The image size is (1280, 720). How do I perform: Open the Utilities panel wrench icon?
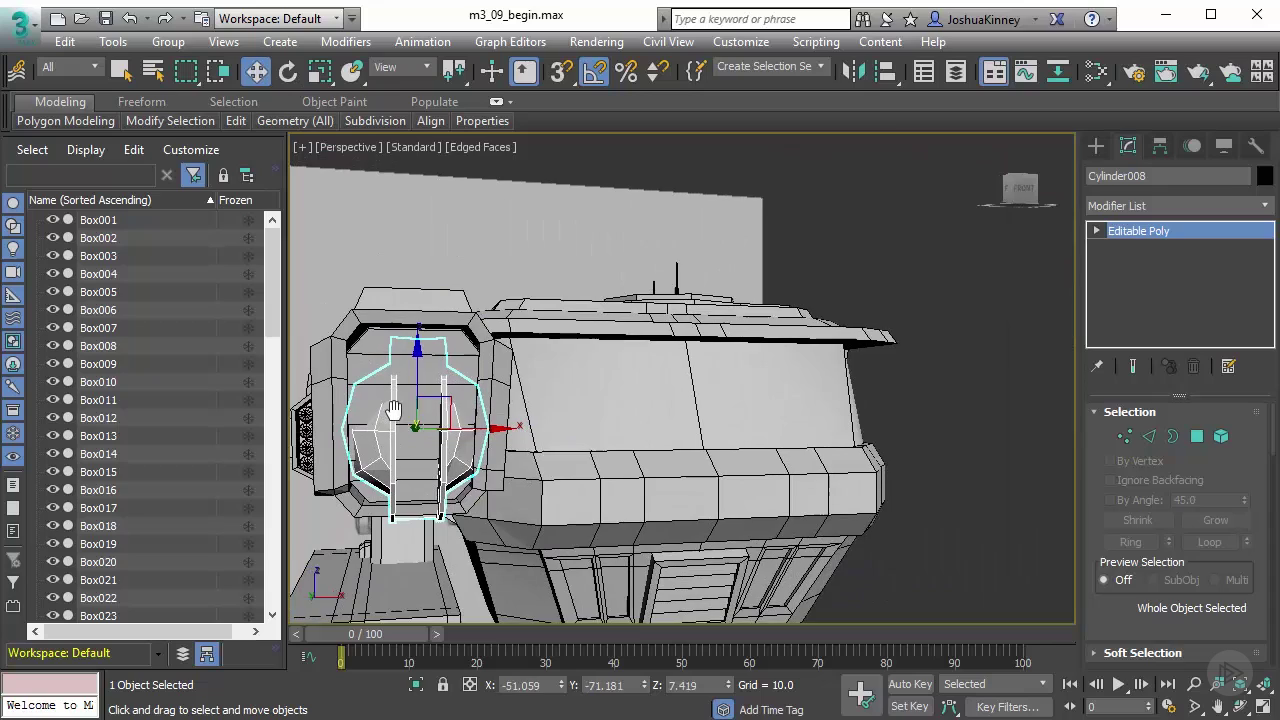coord(1255,146)
